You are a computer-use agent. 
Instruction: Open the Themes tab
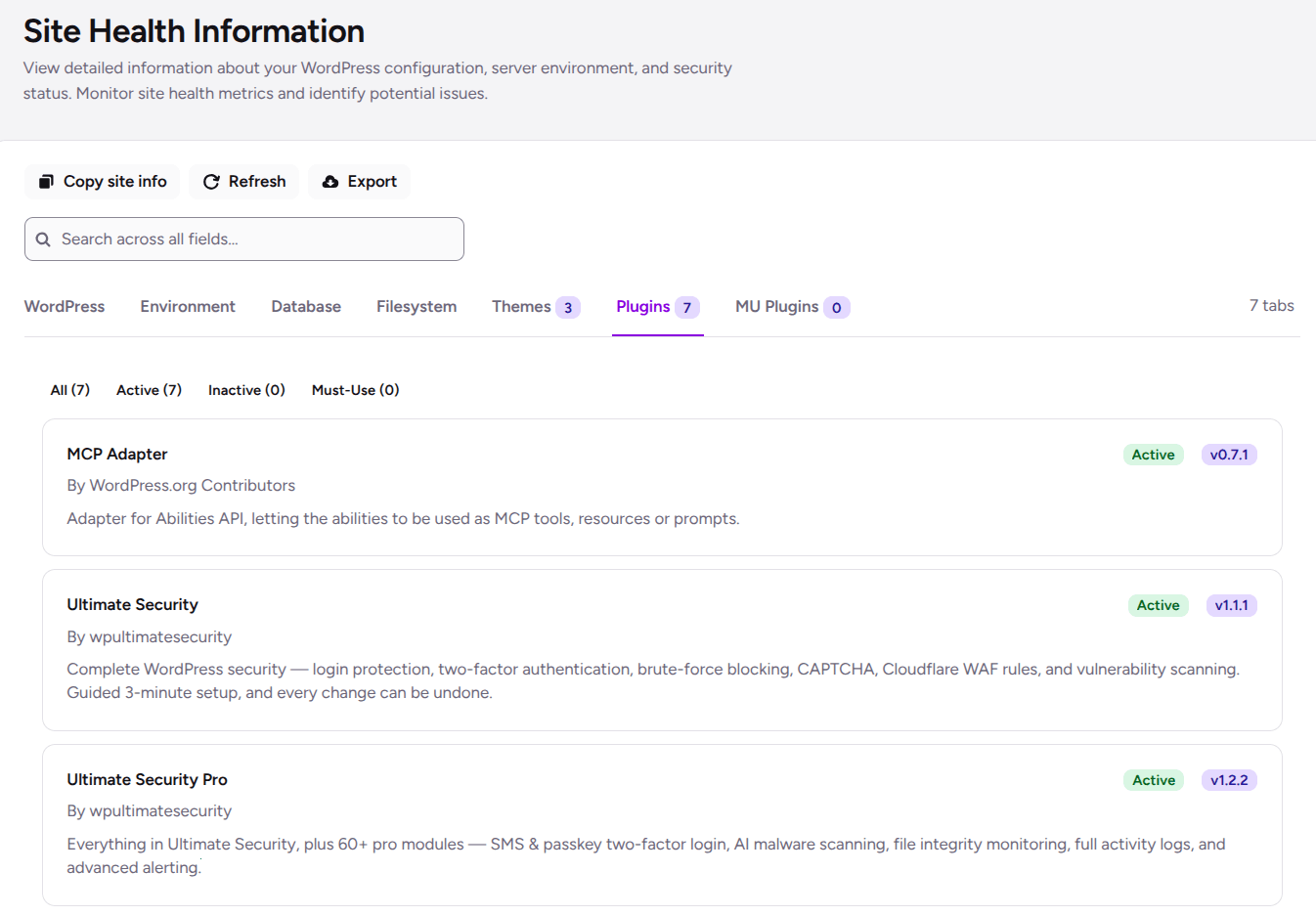(x=536, y=307)
